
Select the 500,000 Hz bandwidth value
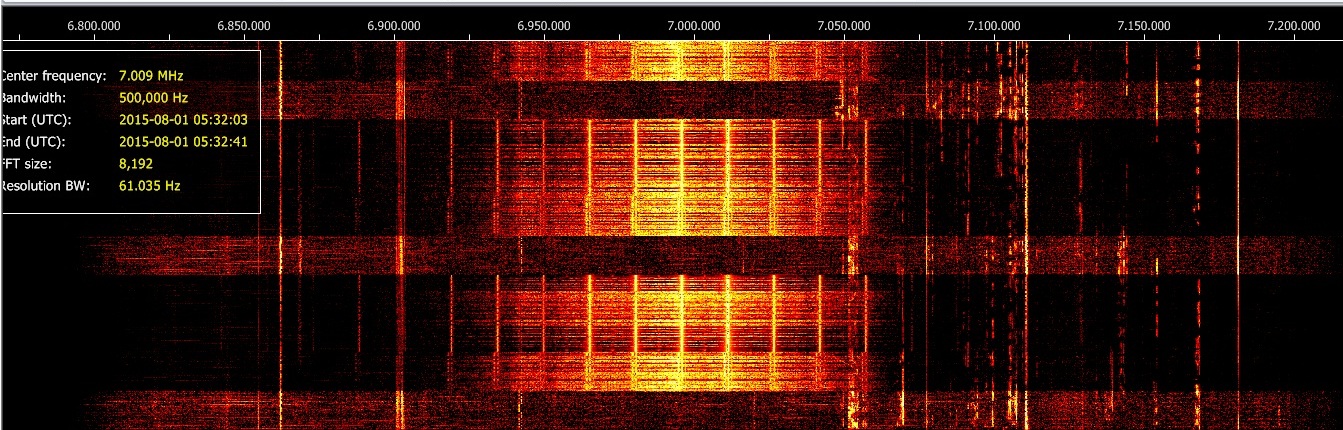(154, 98)
